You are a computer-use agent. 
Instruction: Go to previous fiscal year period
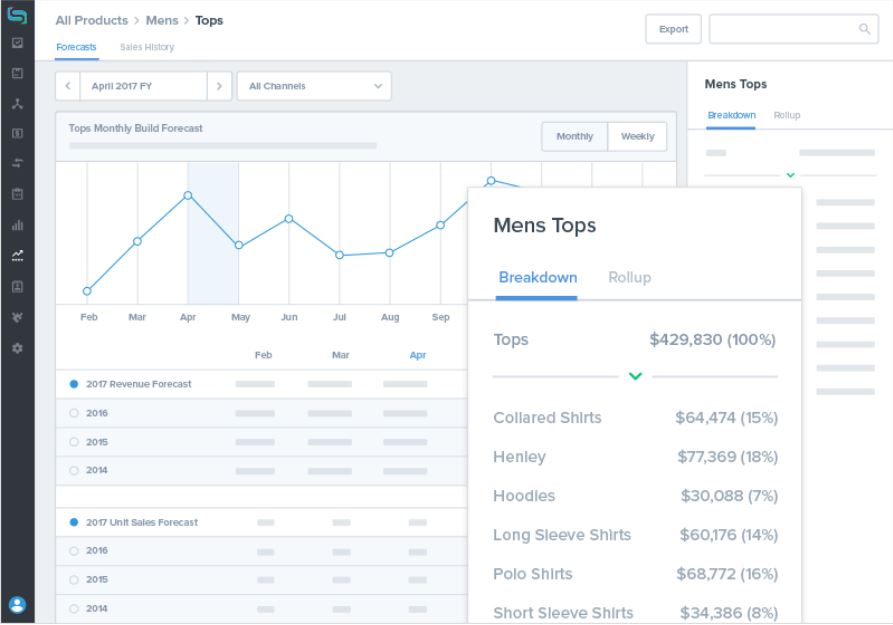68,86
